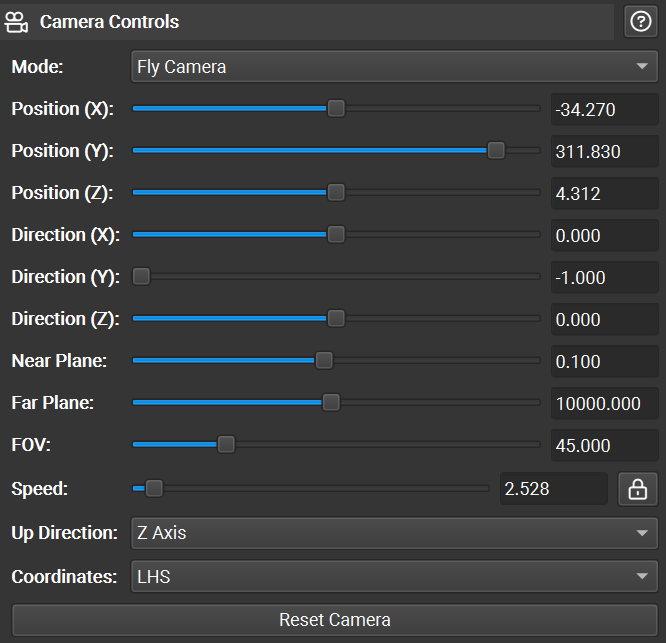
Task: Click the Near Plane slider handle
Action: (x=324, y=361)
